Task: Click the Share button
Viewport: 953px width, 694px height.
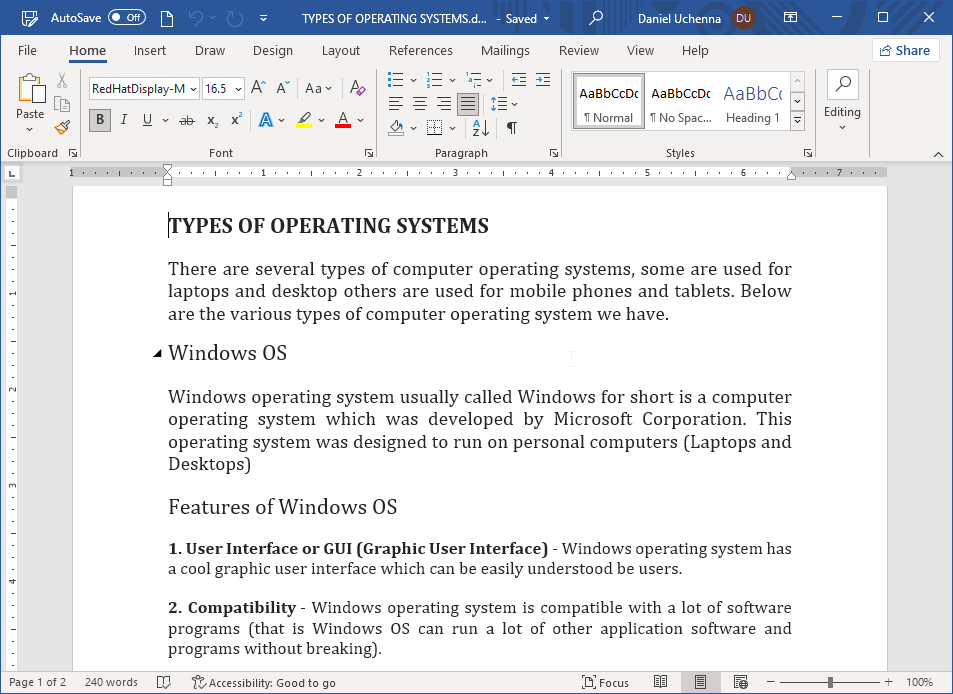Action: [x=905, y=51]
